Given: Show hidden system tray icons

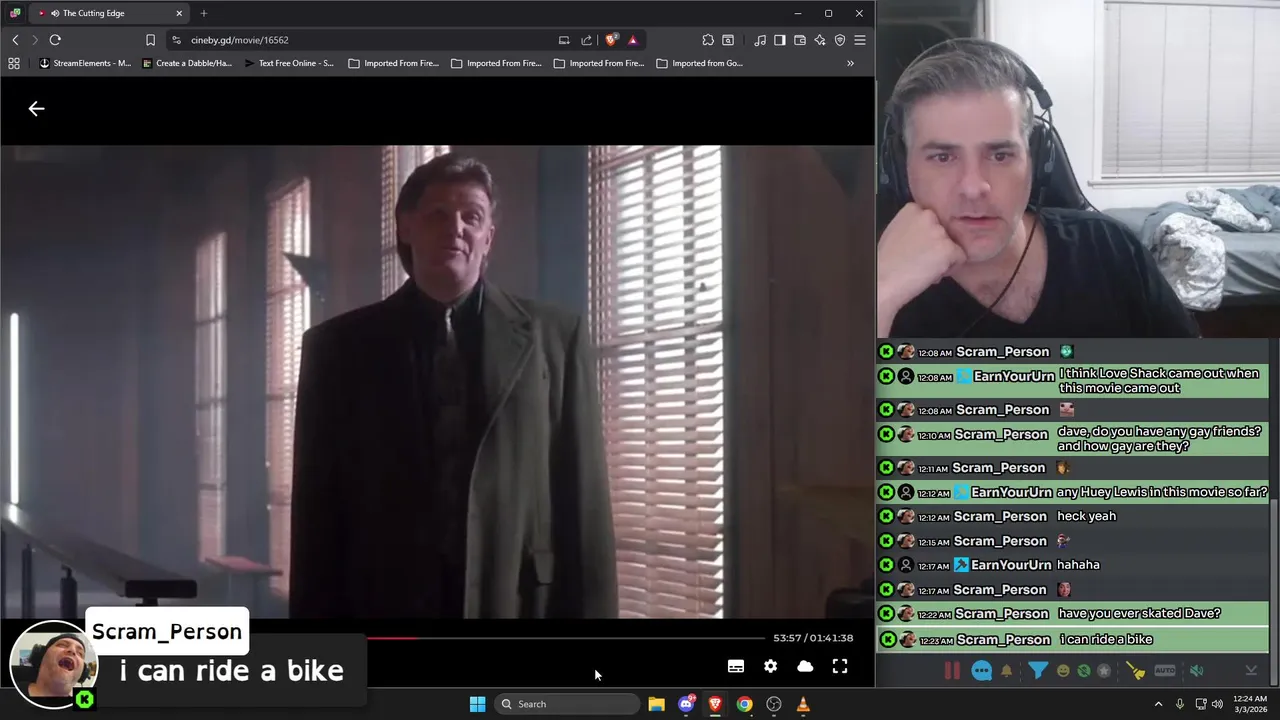Looking at the screenshot, I should tap(1159, 704).
